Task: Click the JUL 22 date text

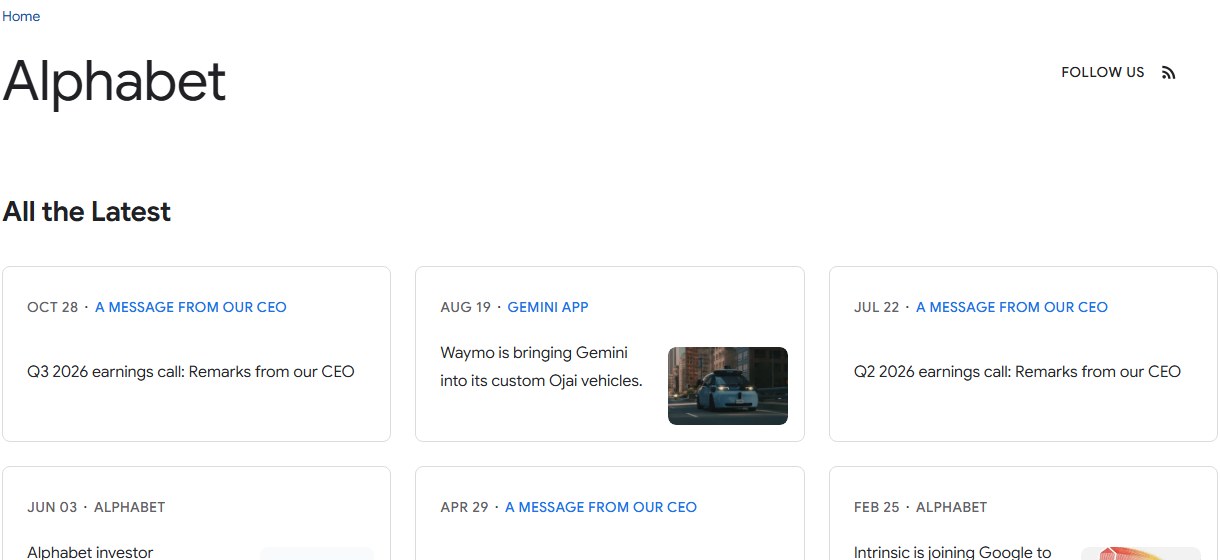Action: point(877,307)
